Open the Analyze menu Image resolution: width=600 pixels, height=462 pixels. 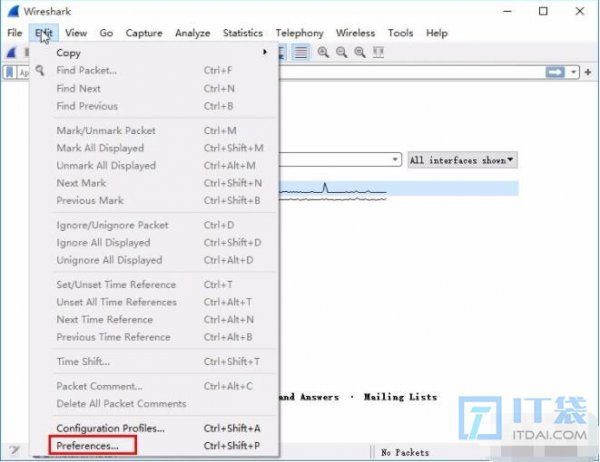(192, 33)
